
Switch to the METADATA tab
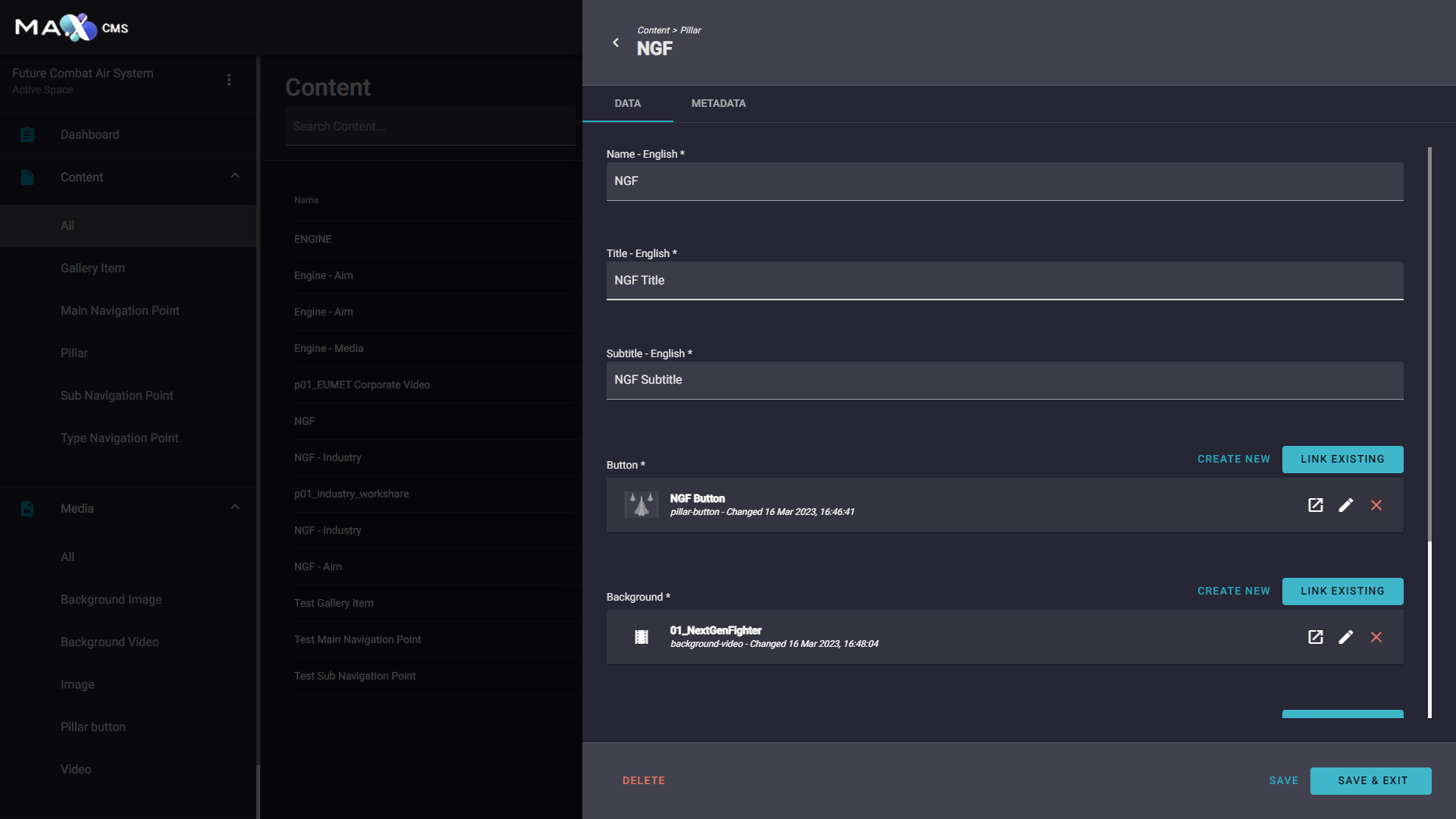pyautogui.click(x=718, y=103)
